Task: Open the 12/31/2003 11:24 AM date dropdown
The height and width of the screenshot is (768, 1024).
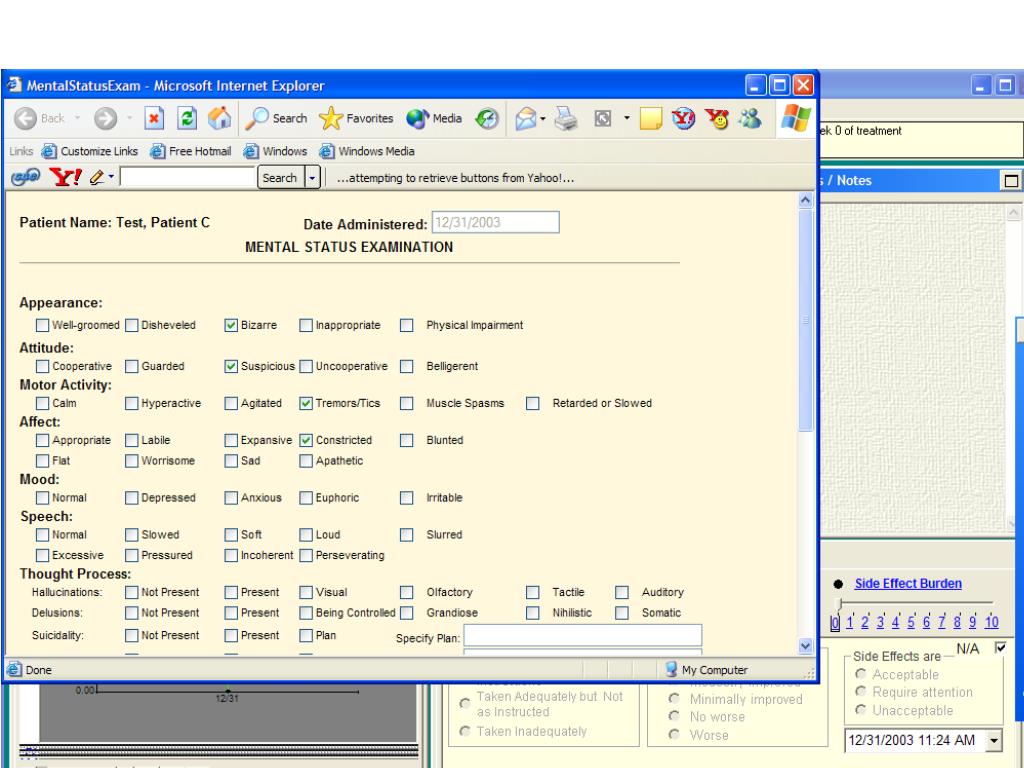Action: coord(994,740)
